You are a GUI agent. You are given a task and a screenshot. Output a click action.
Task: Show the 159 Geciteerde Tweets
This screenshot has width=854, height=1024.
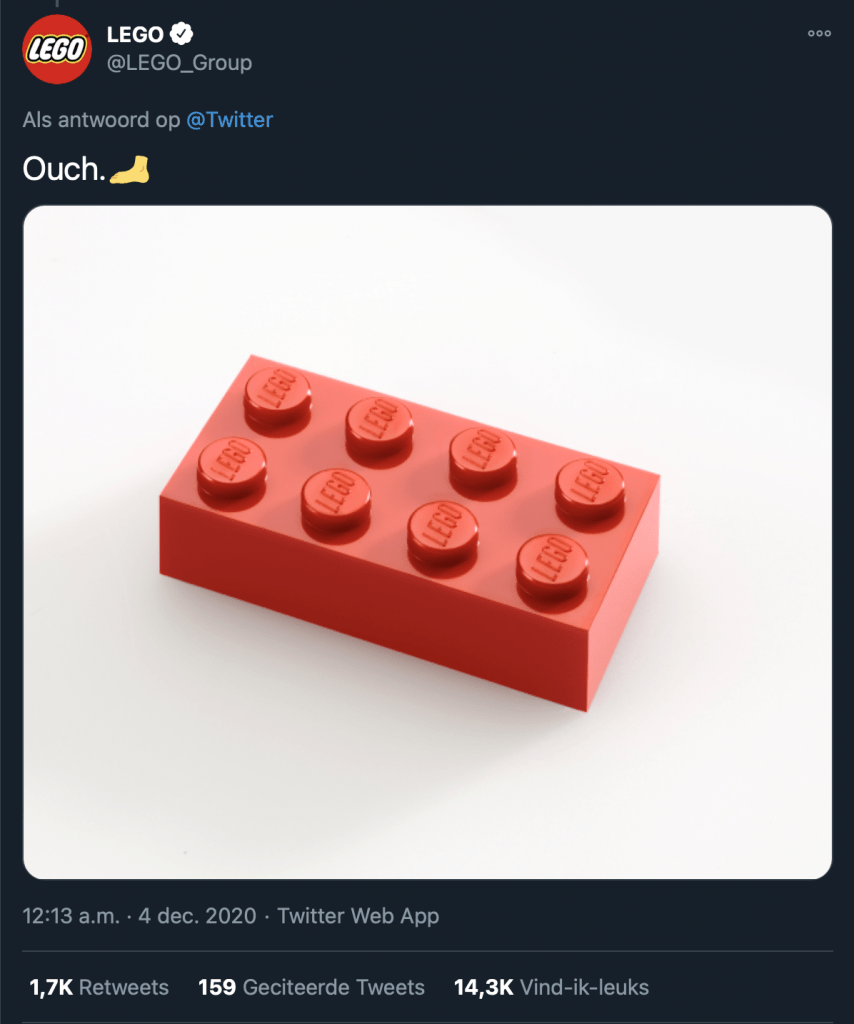pos(311,987)
